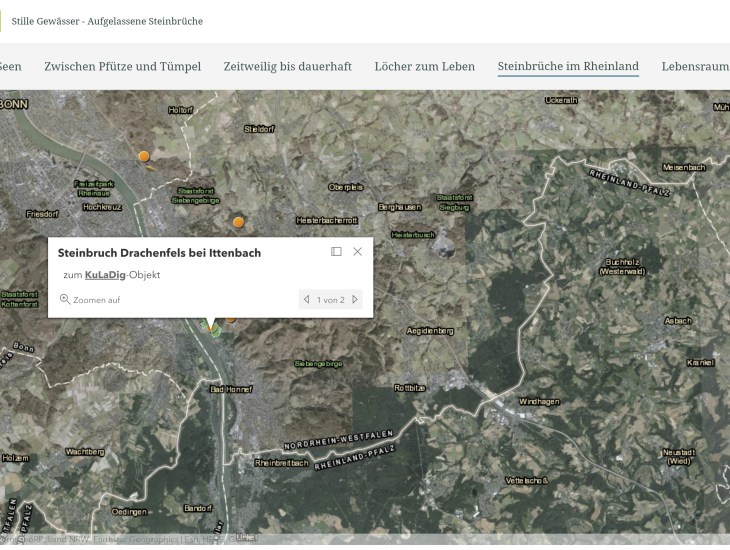Select orange marker below Staatsforst Siebengebirge label
Screen dimensions: 730x550
(x=238, y=222)
